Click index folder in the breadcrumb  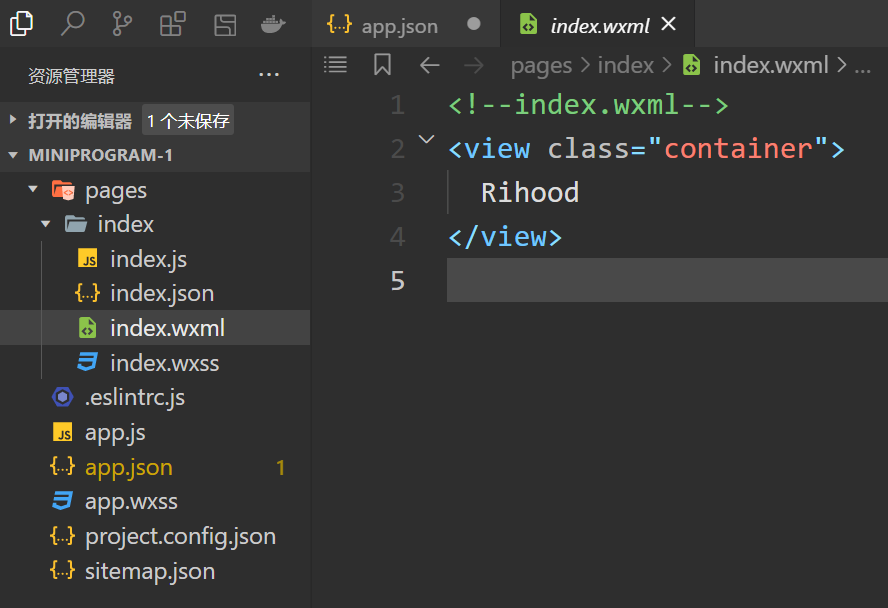[x=626, y=65]
